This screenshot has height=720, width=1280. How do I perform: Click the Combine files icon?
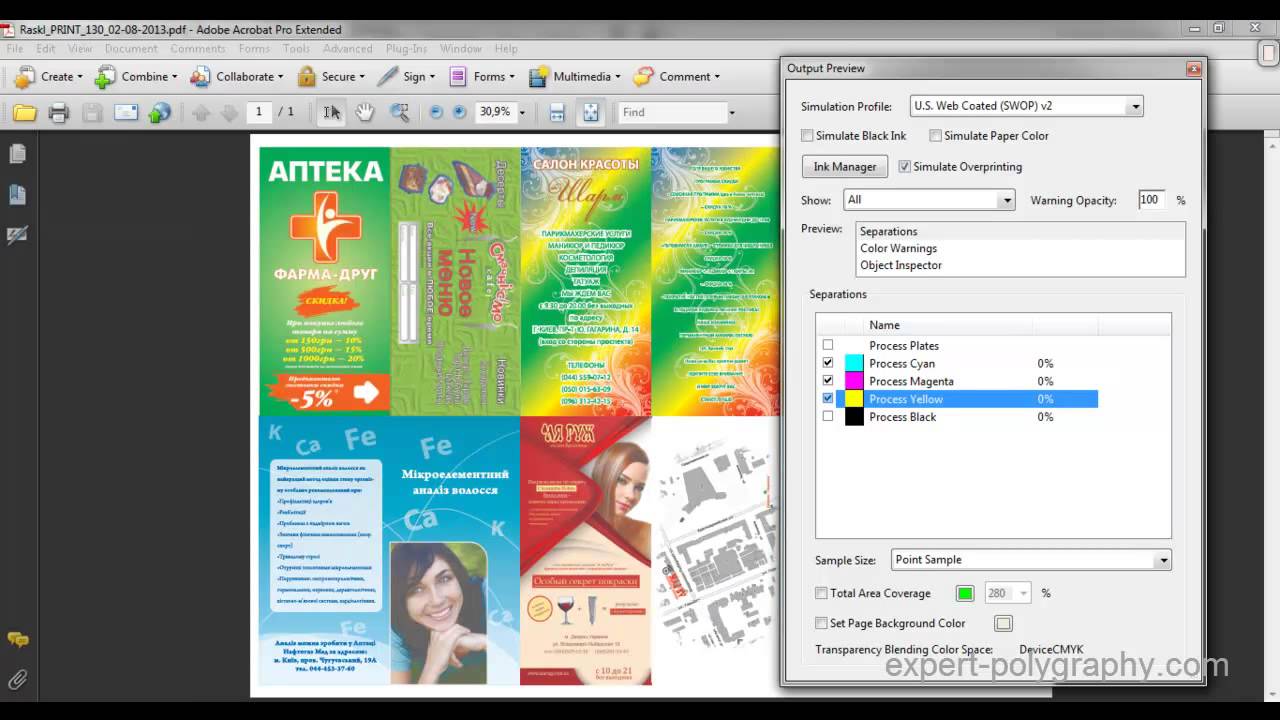coord(105,77)
